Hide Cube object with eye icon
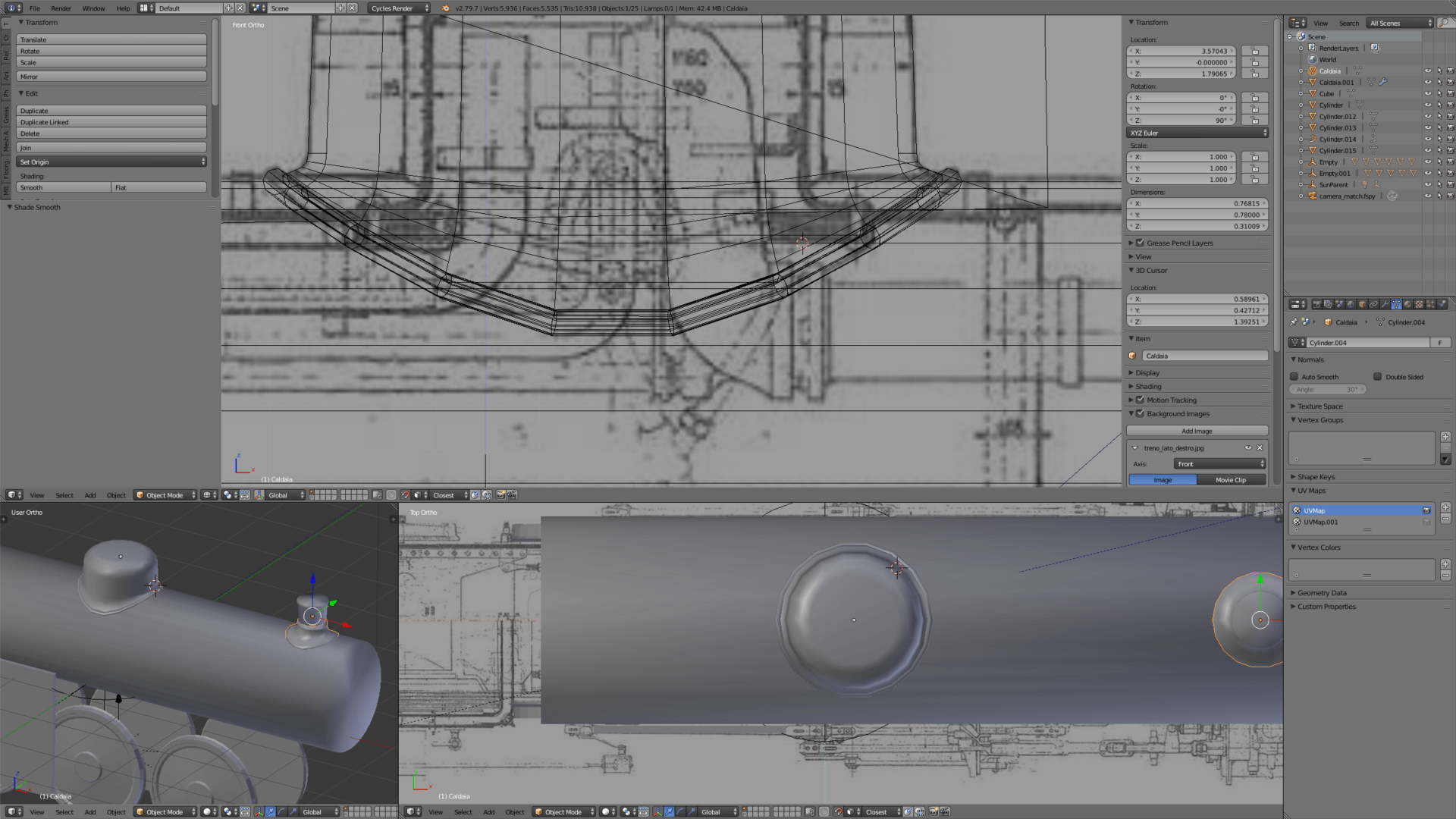1456x819 pixels. (1428, 94)
